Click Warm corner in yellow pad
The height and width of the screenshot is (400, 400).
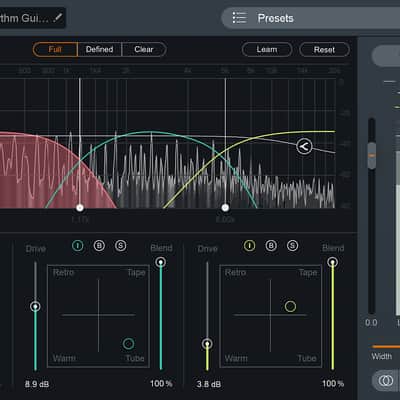236,358
